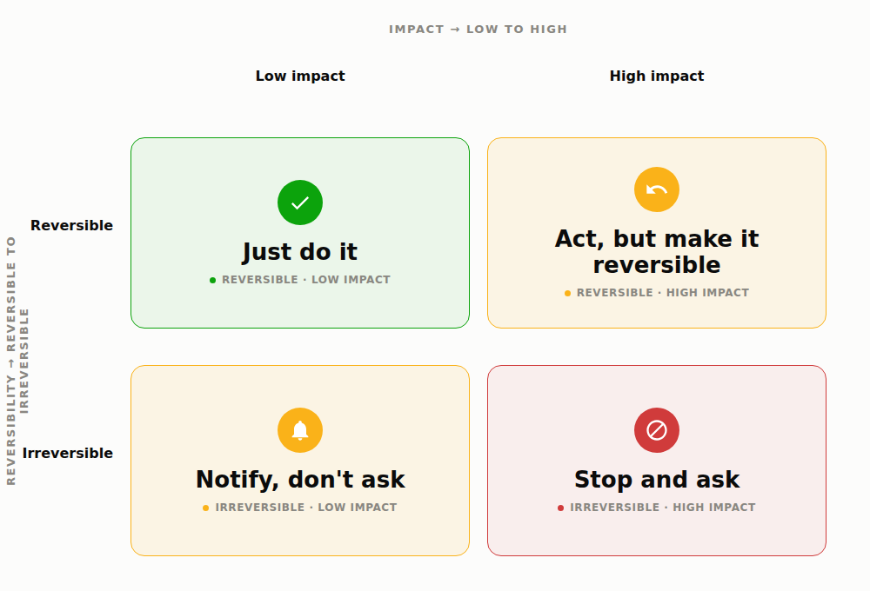870x591 pixels.
Task: Select the 'Reversible' row label
Action: pos(72,225)
